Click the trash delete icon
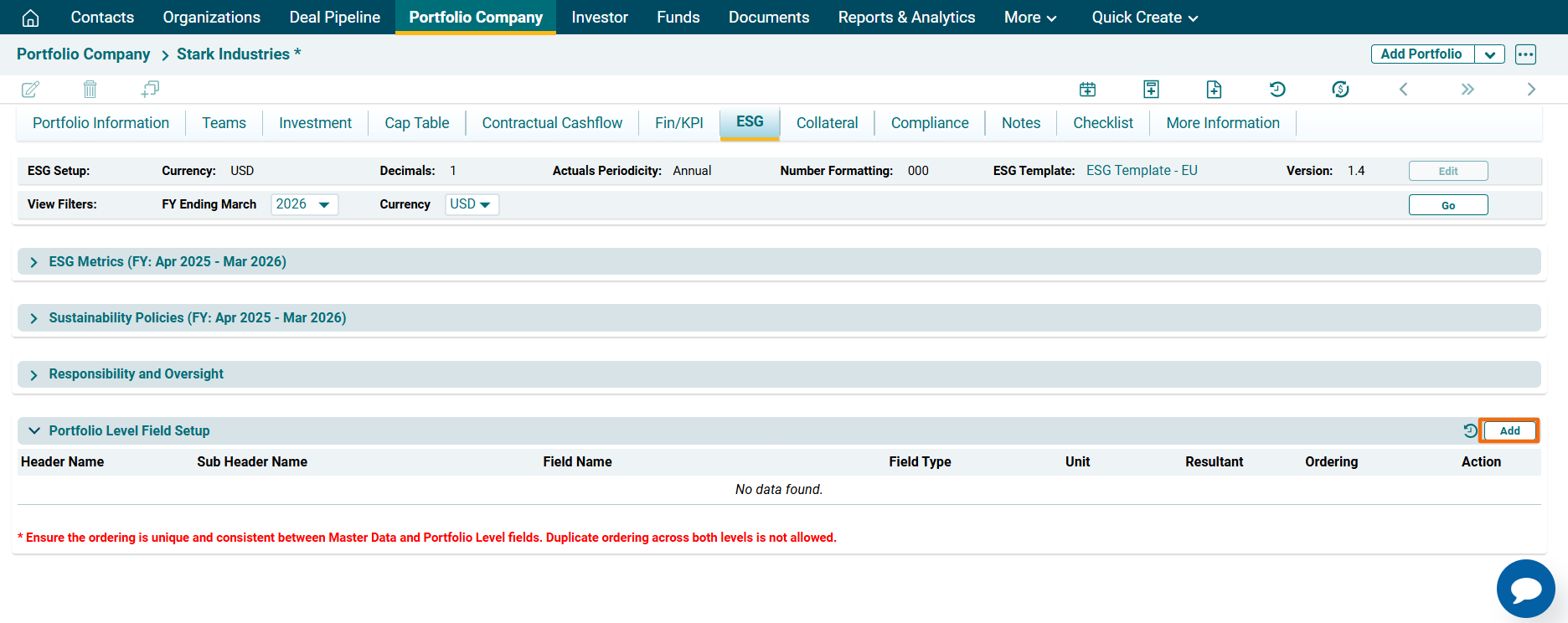 click(x=90, y=89)
